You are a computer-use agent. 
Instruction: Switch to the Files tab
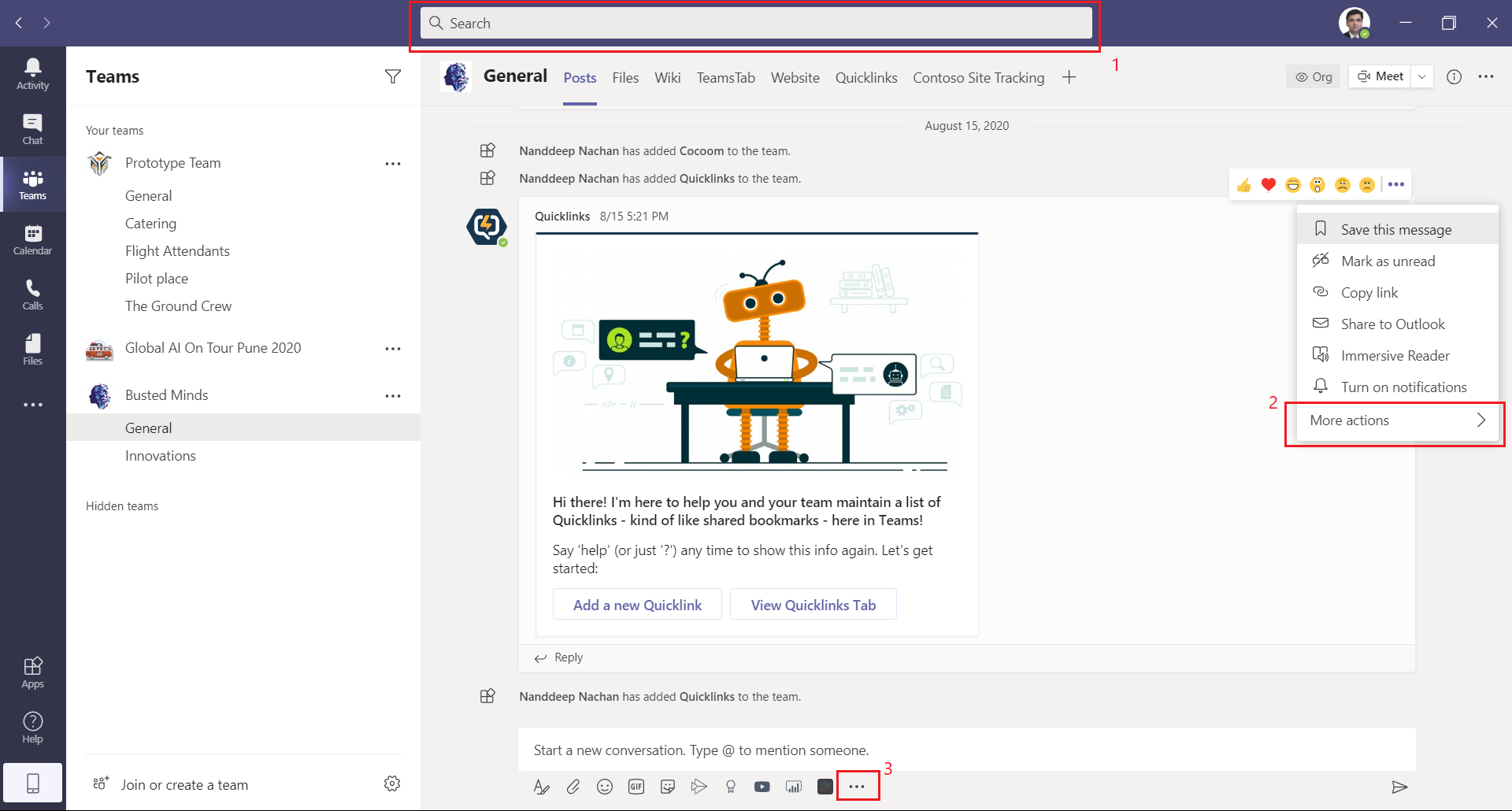[x=625, y=78]
